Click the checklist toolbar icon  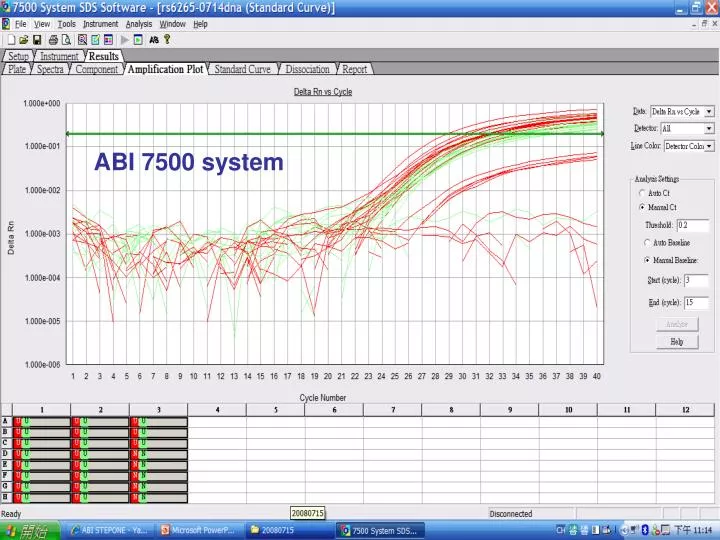point(95,40)
